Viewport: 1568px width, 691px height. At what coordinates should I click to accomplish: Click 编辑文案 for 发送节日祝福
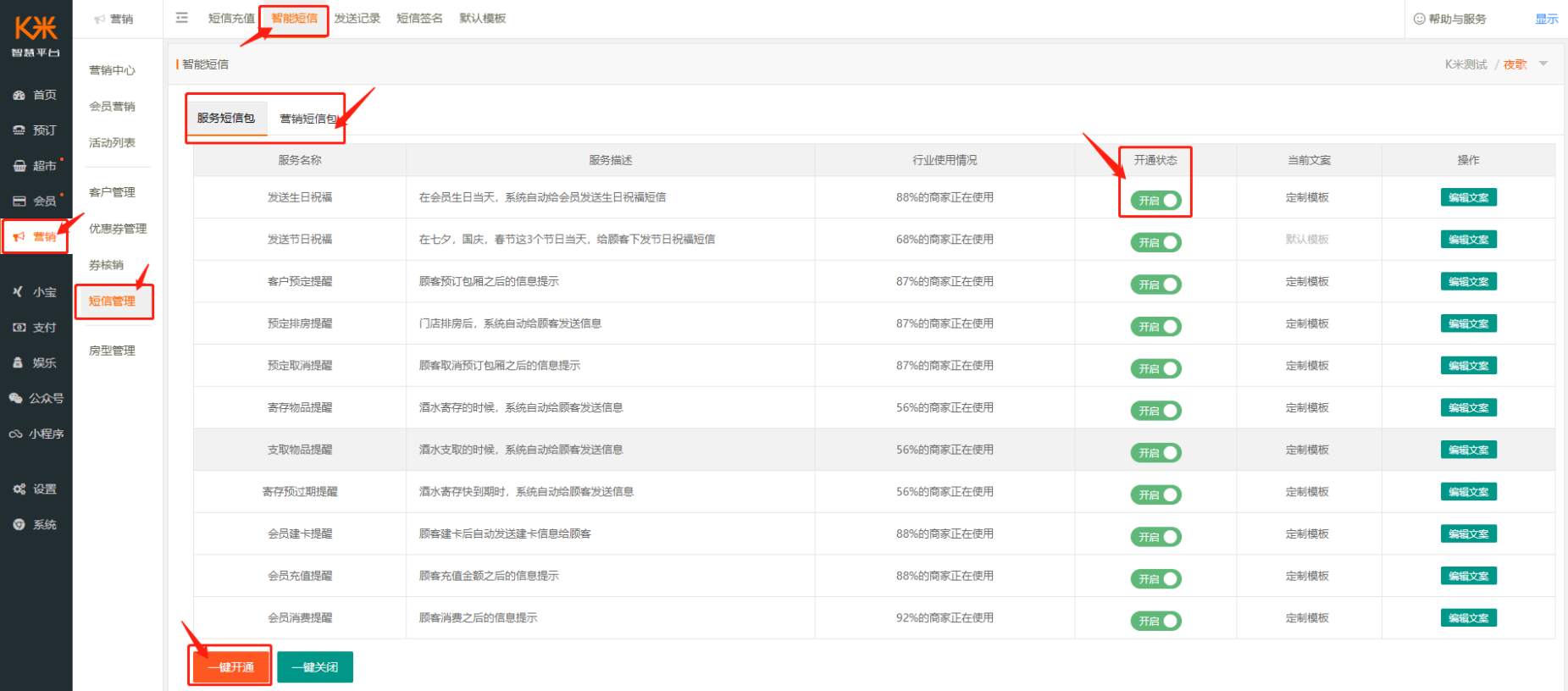[x=1468, y=240]
